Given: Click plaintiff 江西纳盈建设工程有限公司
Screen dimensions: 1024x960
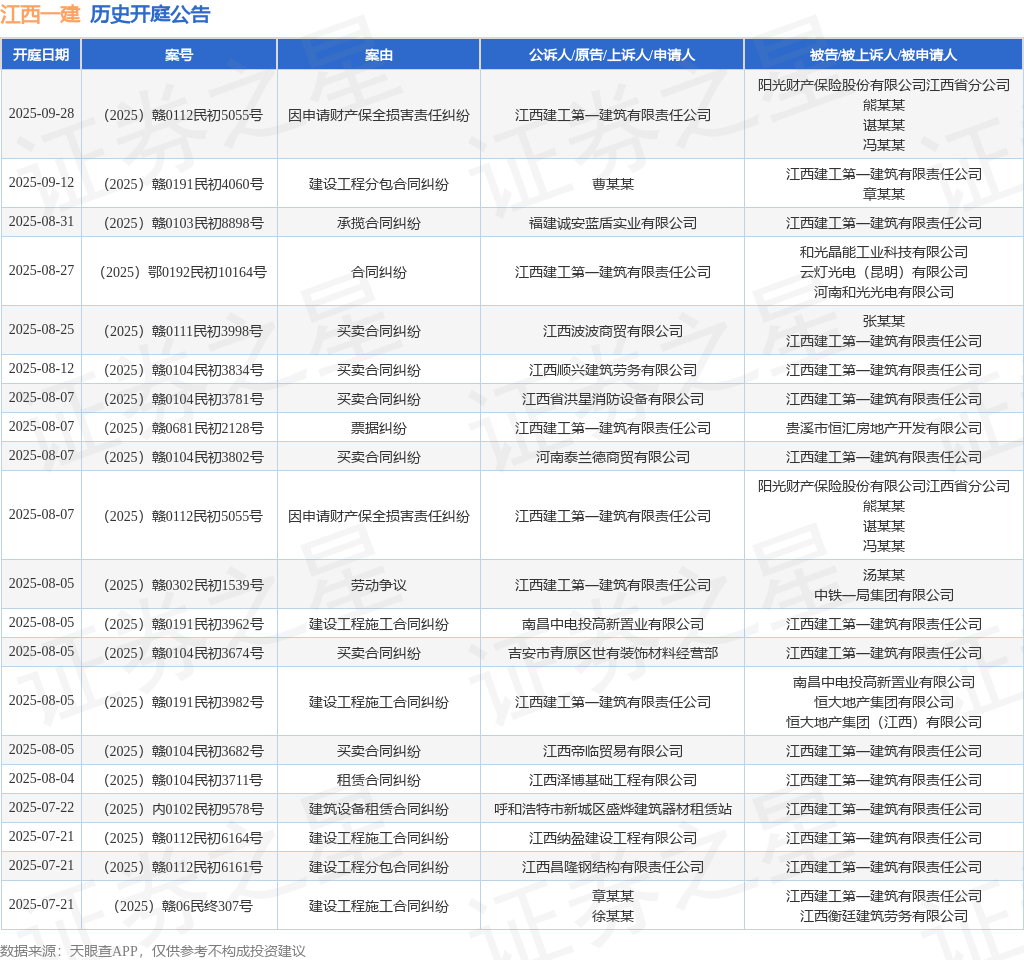Looking at the screenshot, I should pos(613,838).
